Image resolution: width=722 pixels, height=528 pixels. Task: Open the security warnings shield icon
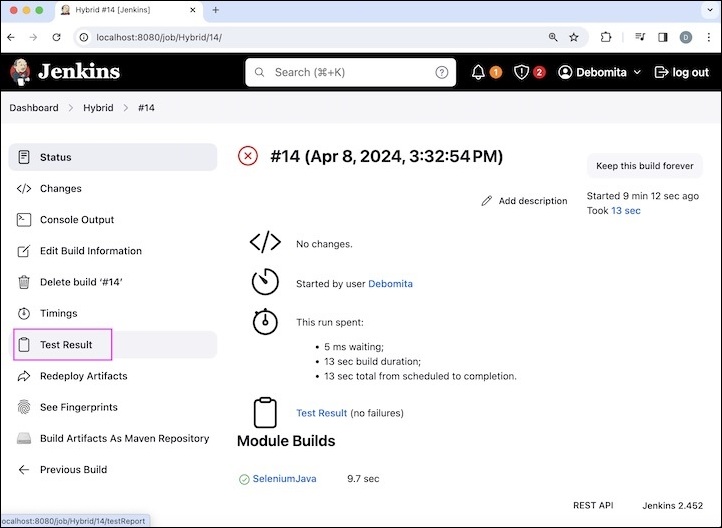coord(521,72)
